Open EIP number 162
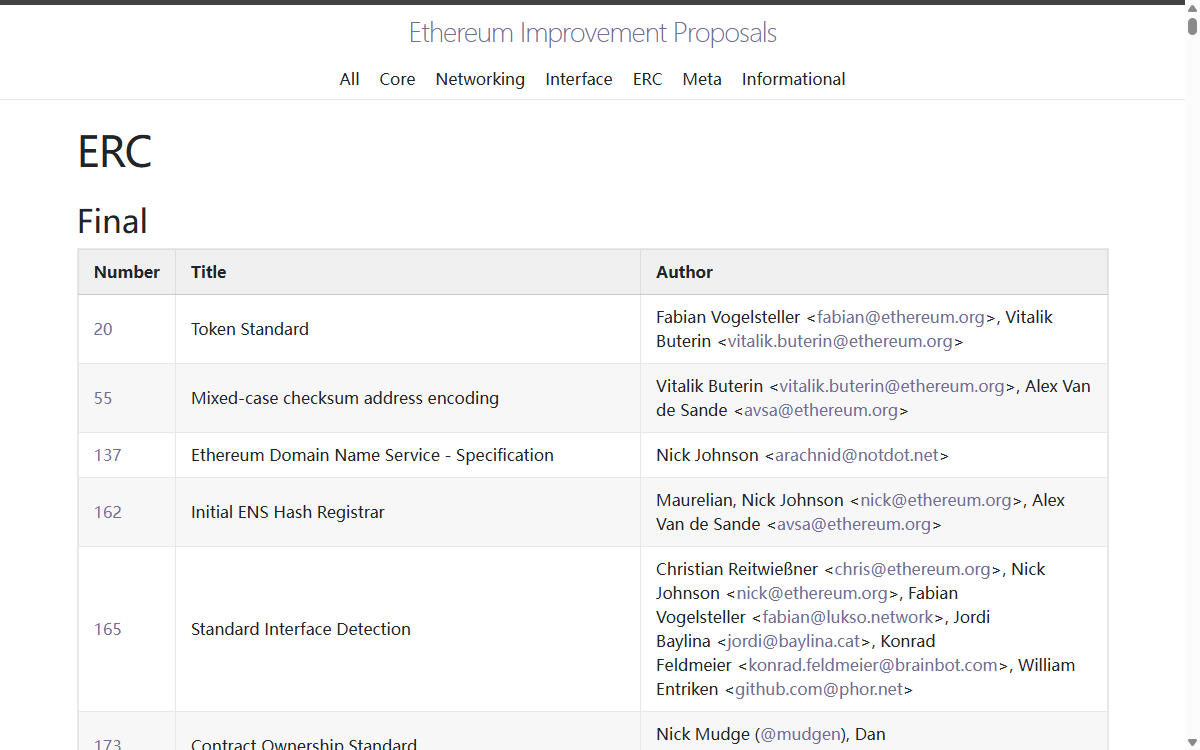This screenshot has width=1200, height=750. click(108, 512)
